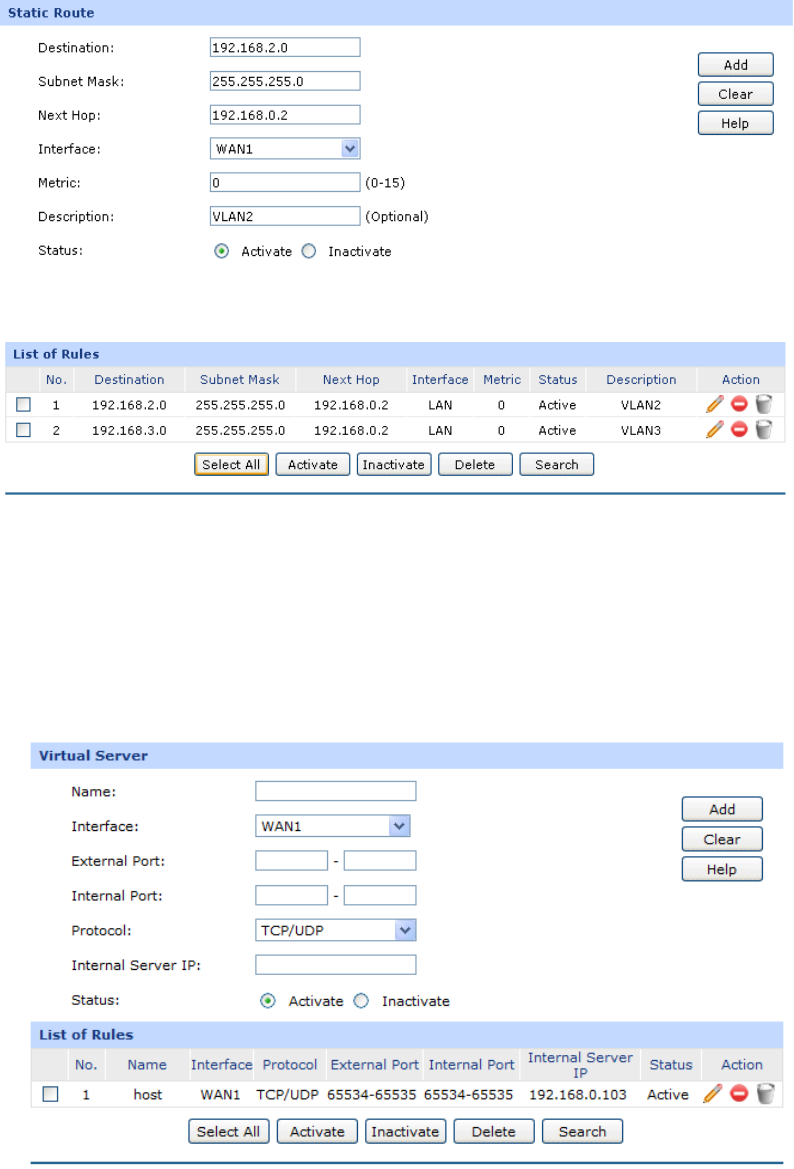Disable static route rule VLAN3 red icon
Image resolution: width=794 pixels, height=1169 pixels.
click(739, 429)
